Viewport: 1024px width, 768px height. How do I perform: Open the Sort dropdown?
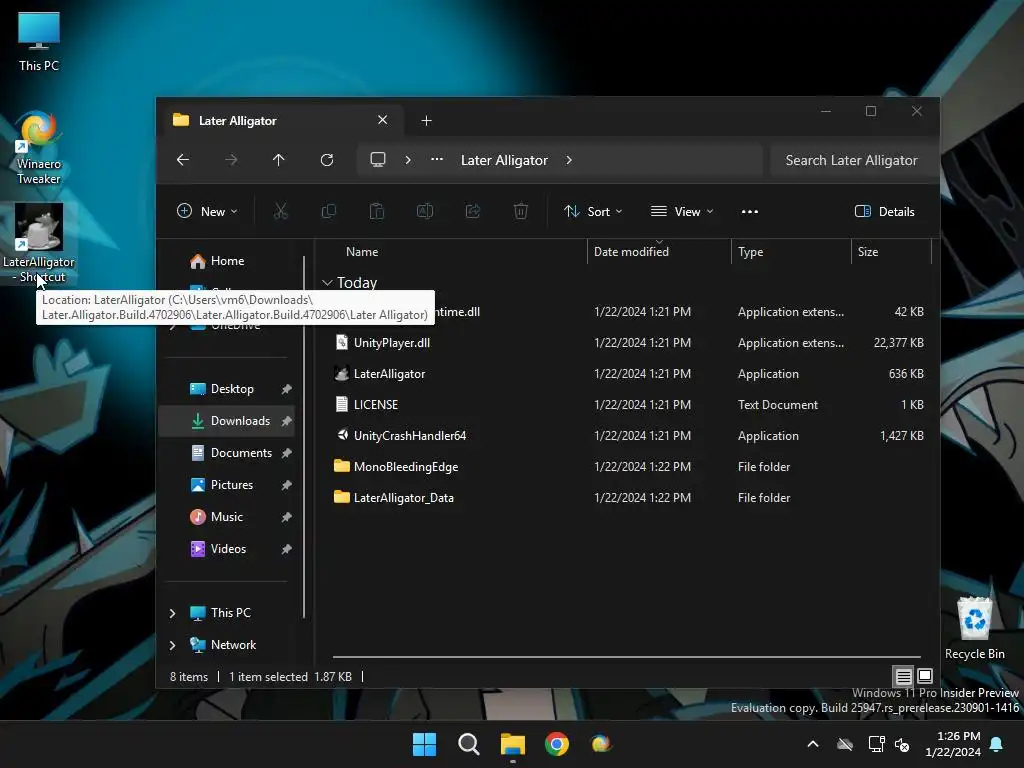point(593,212)
